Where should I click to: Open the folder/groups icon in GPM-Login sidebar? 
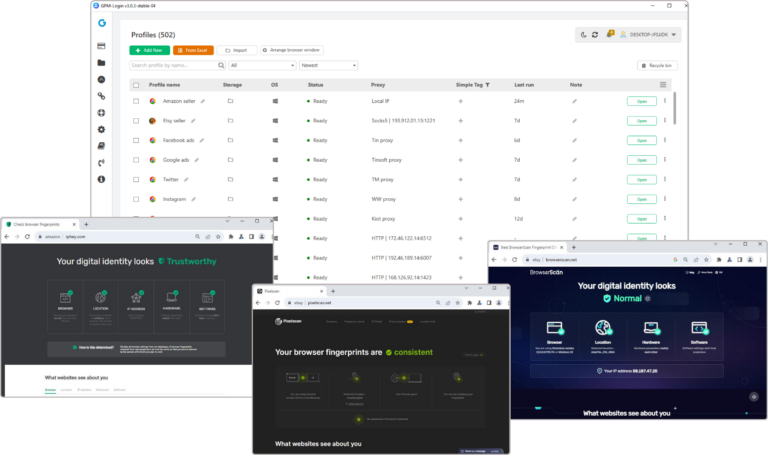[x=101, y=63]
